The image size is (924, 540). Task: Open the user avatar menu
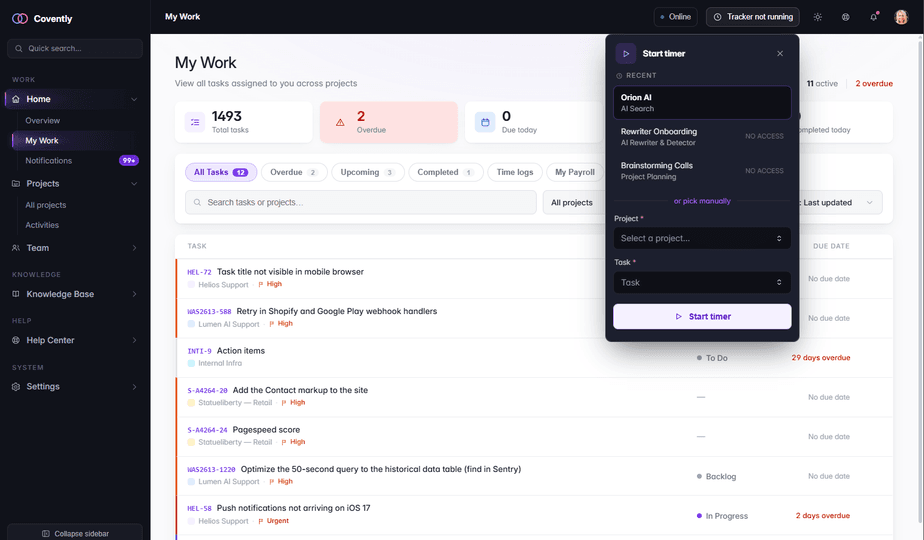point(901,17)
